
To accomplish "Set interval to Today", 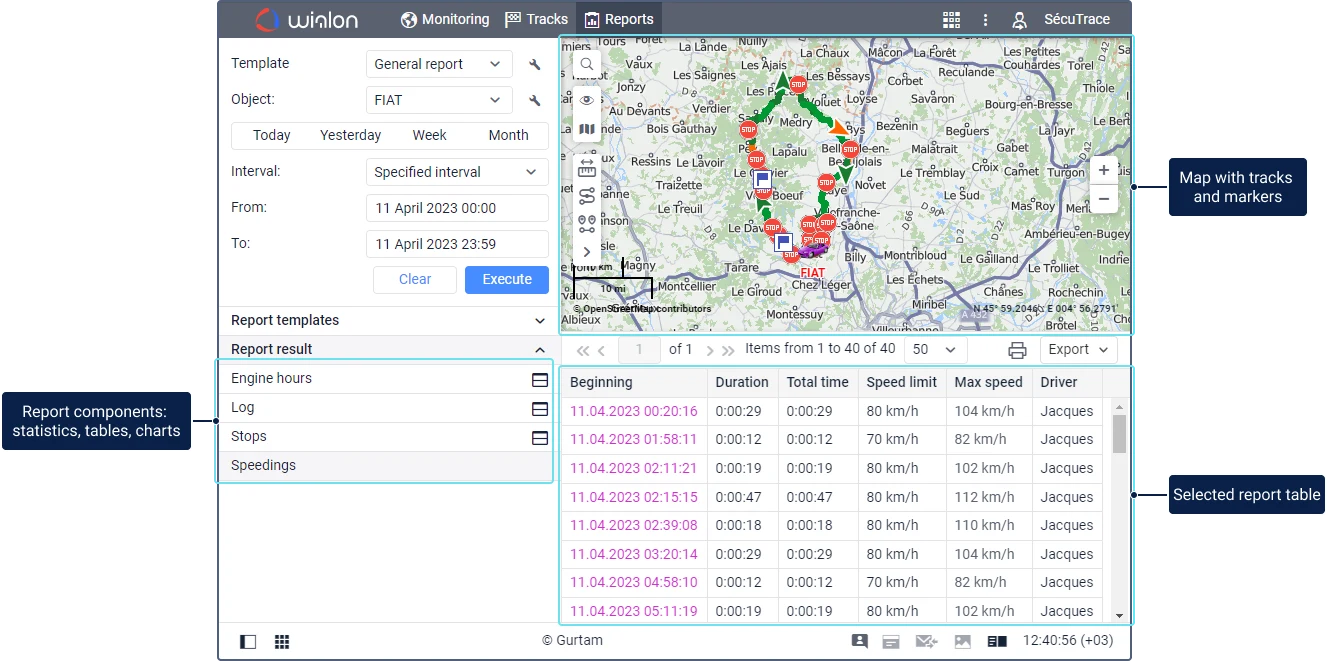I will tap(272, 136).
